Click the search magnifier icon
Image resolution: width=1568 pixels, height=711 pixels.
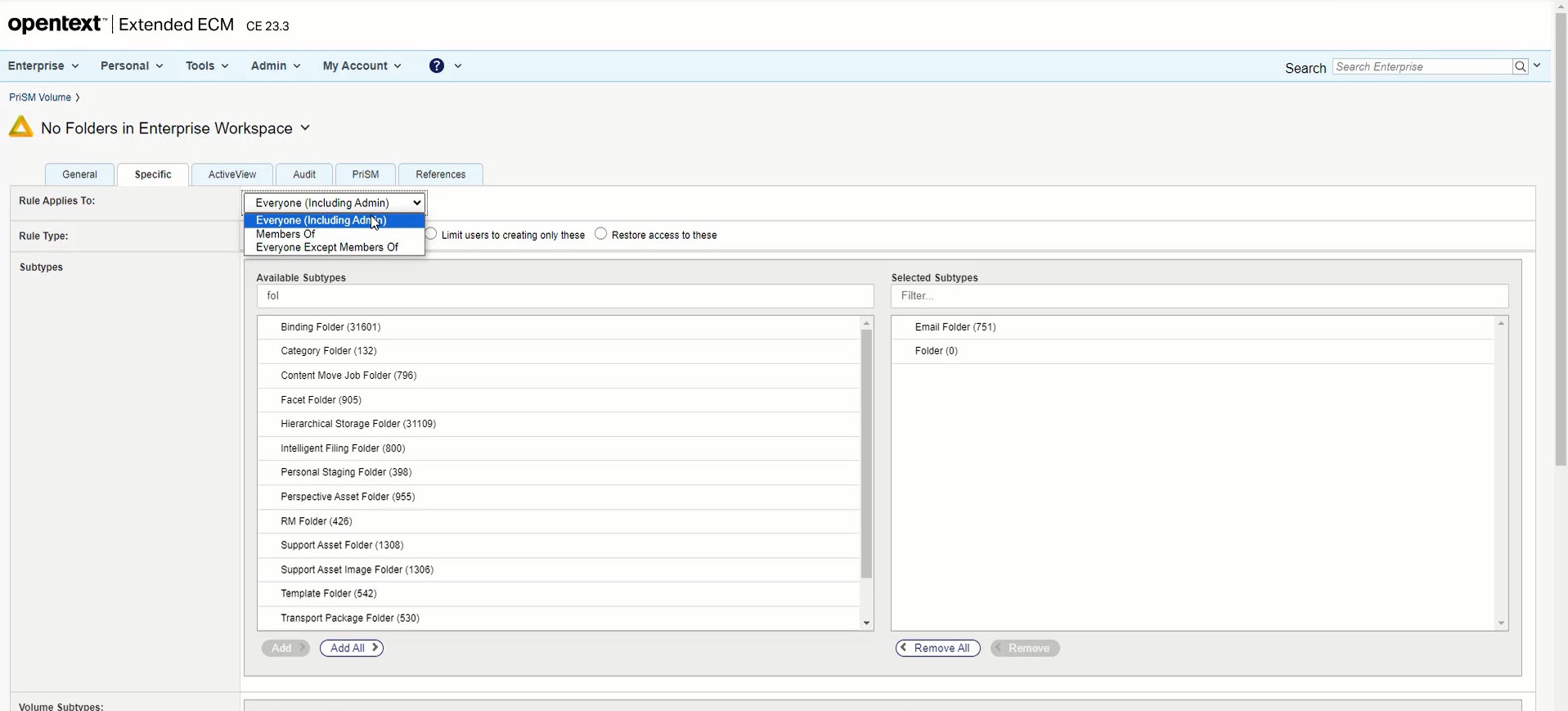pyautogui.click(x=1520, y=67)
